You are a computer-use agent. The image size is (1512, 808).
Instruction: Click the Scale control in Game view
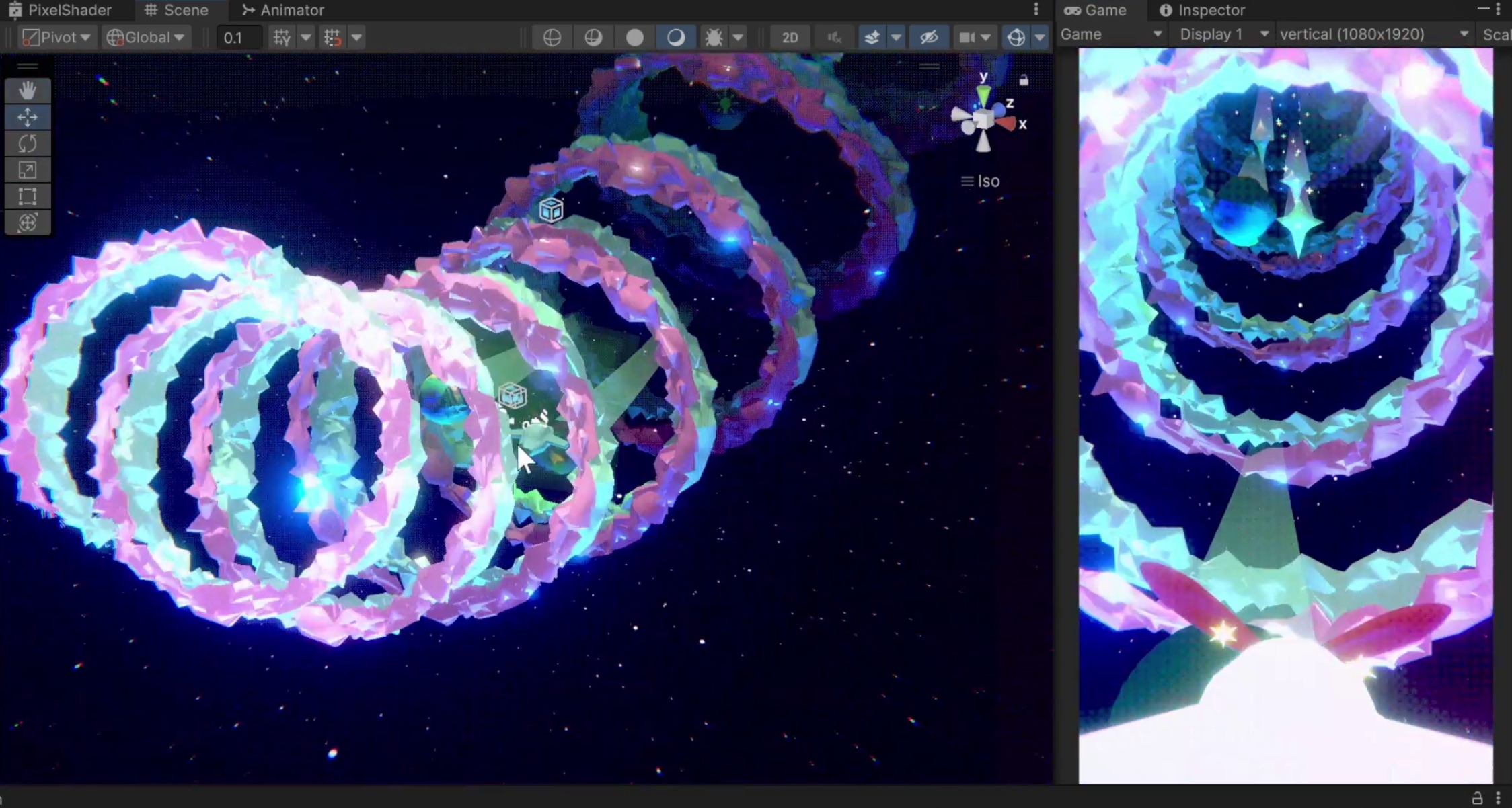pos(1496,34)
